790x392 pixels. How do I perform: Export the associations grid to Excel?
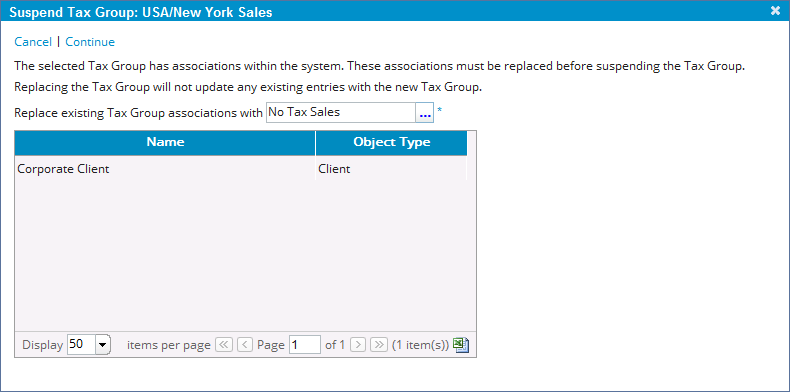click(462, 345)
